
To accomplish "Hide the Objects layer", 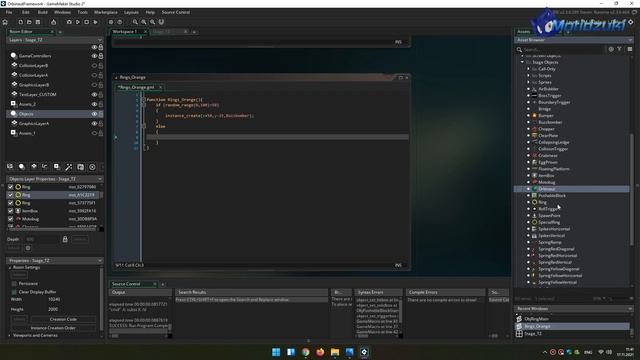I will pyautogui.click(x=94, y=114).
